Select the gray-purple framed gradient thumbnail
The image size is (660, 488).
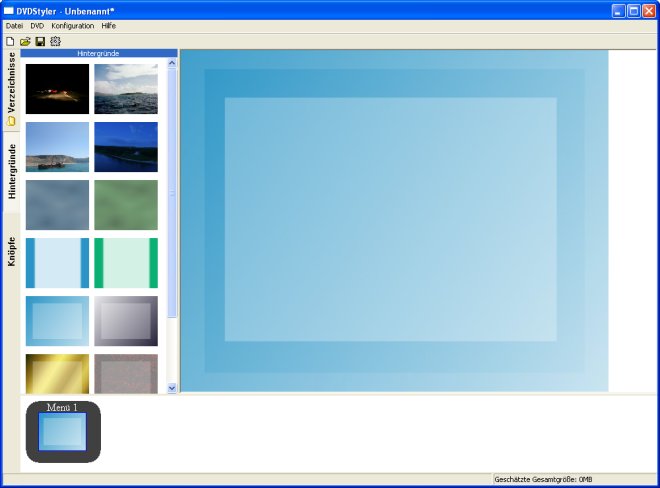[126, 321]
